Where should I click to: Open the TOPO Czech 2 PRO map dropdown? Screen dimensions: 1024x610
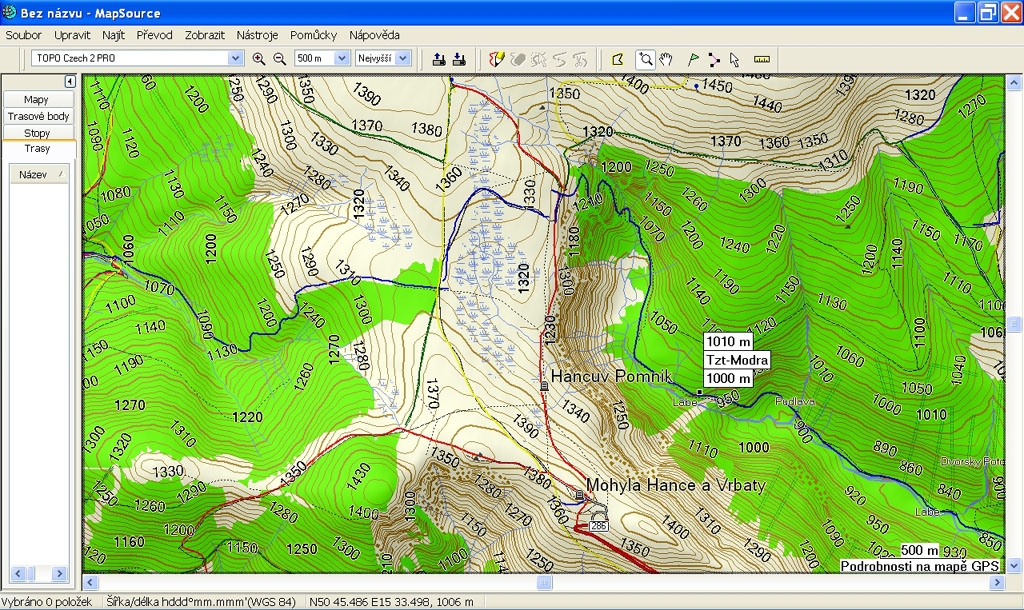click(236, 58)
